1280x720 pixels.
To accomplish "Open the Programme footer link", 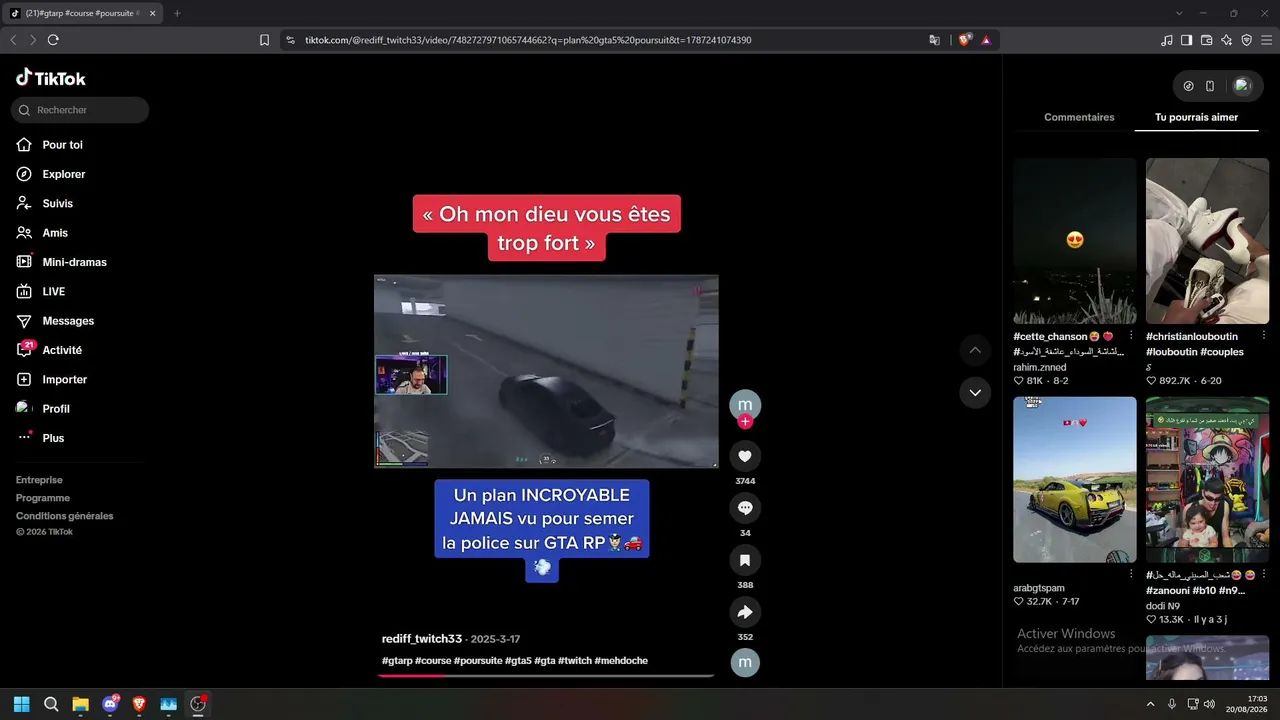I will click(43, 498).
